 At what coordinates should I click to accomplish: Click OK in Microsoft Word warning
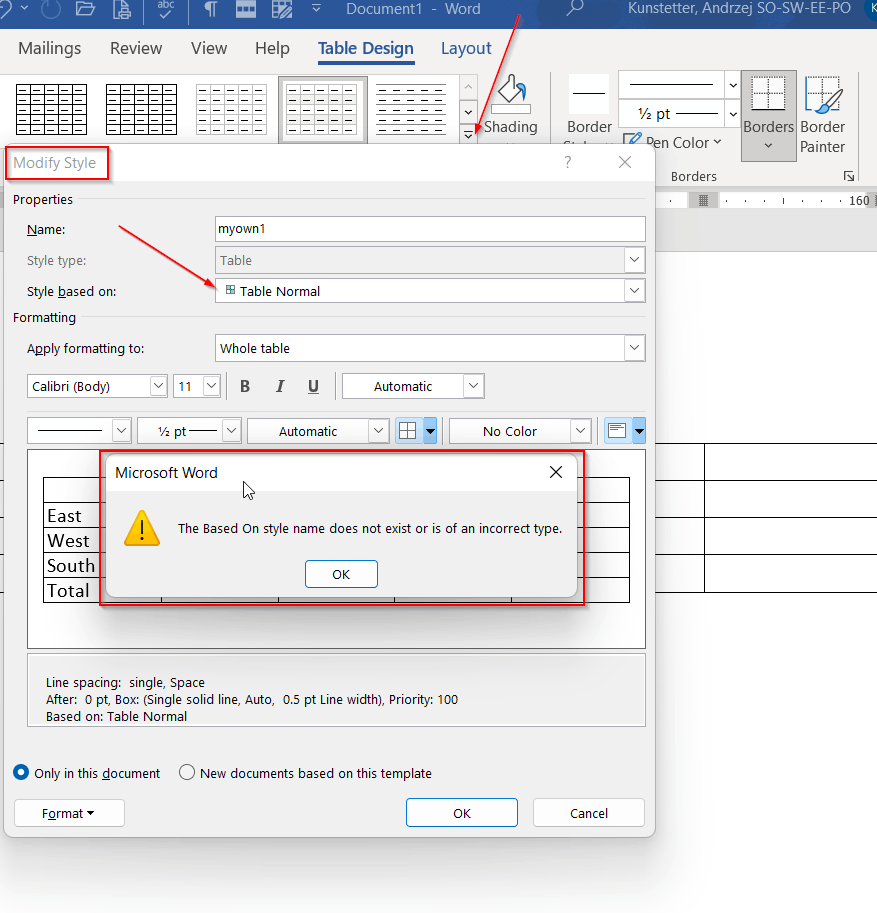click(x=341, y=574)
